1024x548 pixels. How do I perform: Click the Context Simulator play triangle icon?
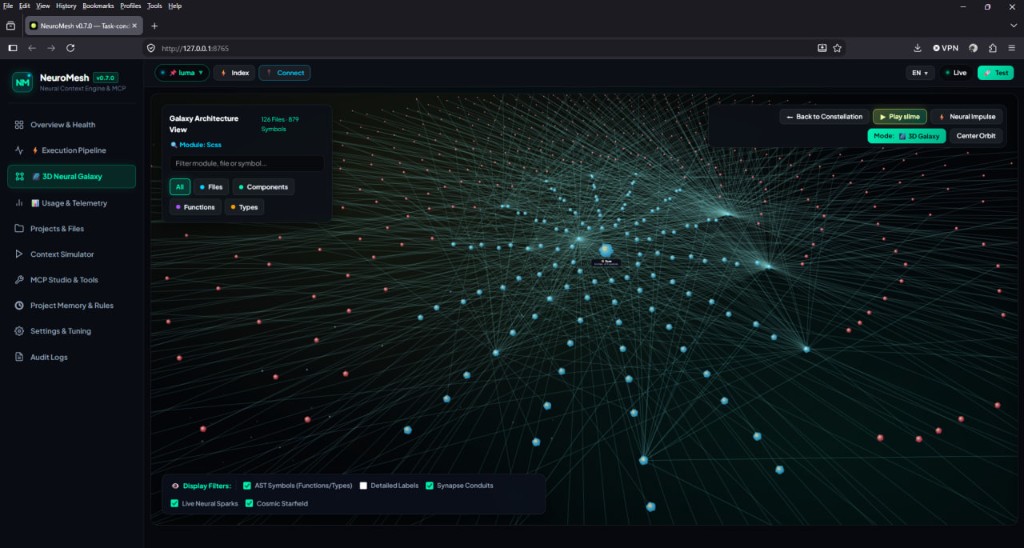pos(19,254)
